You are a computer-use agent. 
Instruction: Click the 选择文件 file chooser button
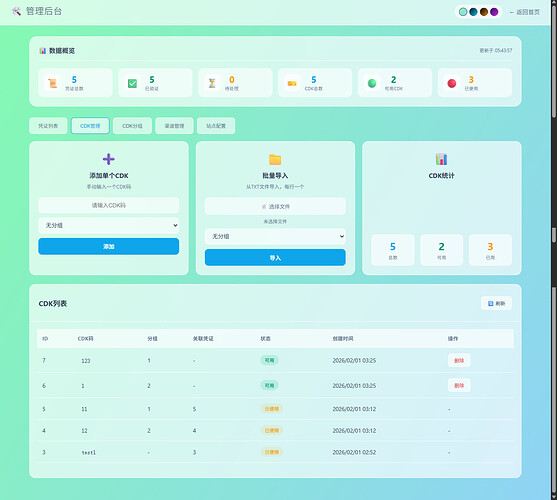coord(275,206)
